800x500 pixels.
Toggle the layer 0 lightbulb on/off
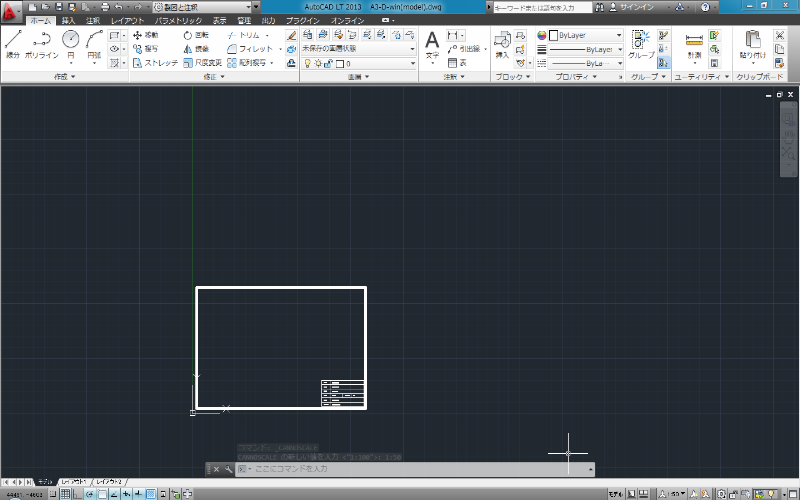coord(308,63)
